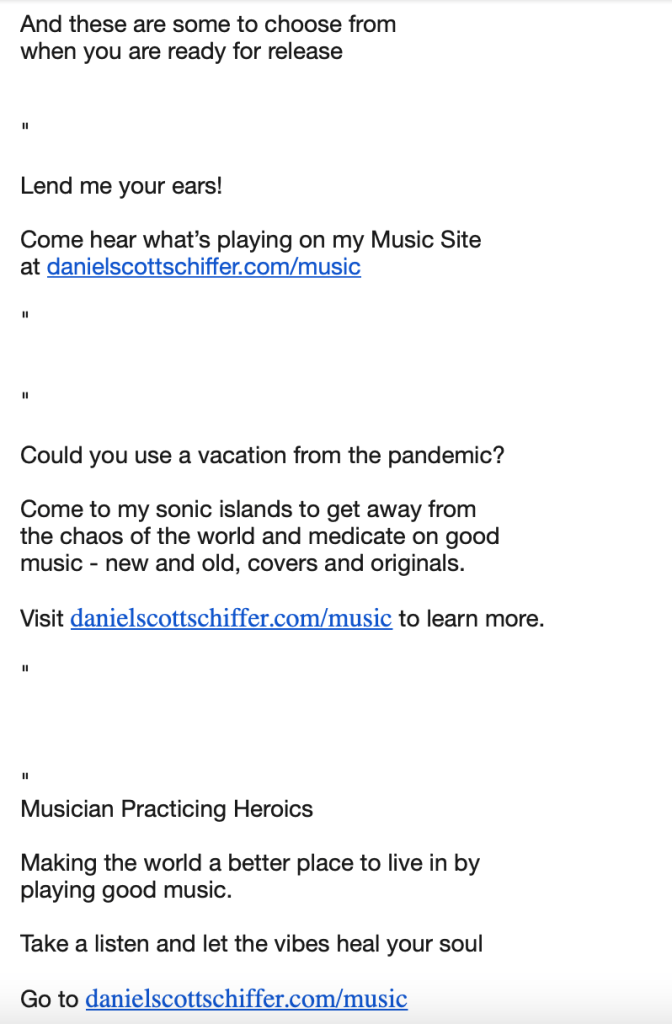Click the text 'to learn more.'
The height and width of the screenshot is (1024, 672).
point(471,619)
